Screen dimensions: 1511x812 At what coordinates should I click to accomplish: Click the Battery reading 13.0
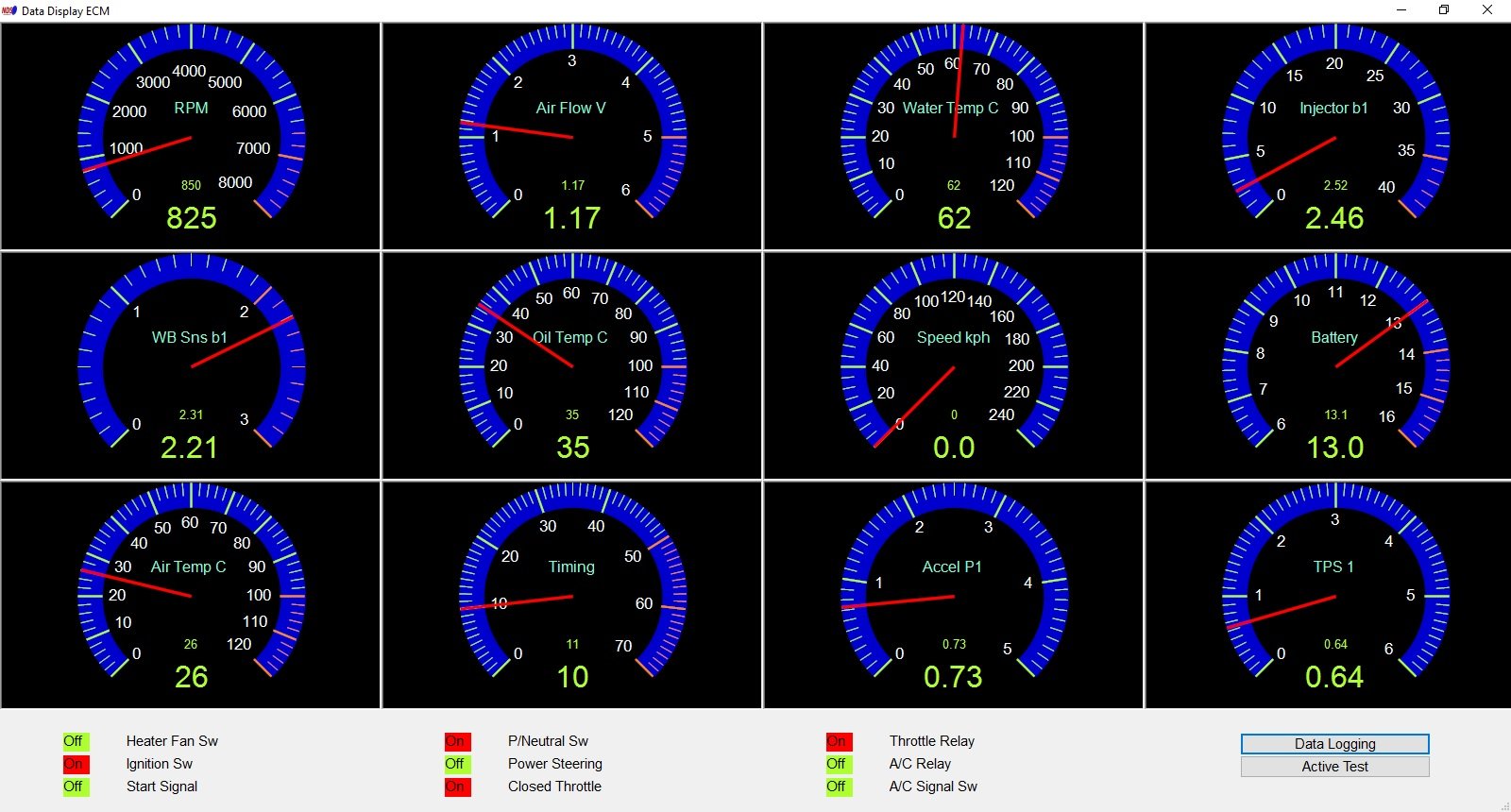[1334, 448]
